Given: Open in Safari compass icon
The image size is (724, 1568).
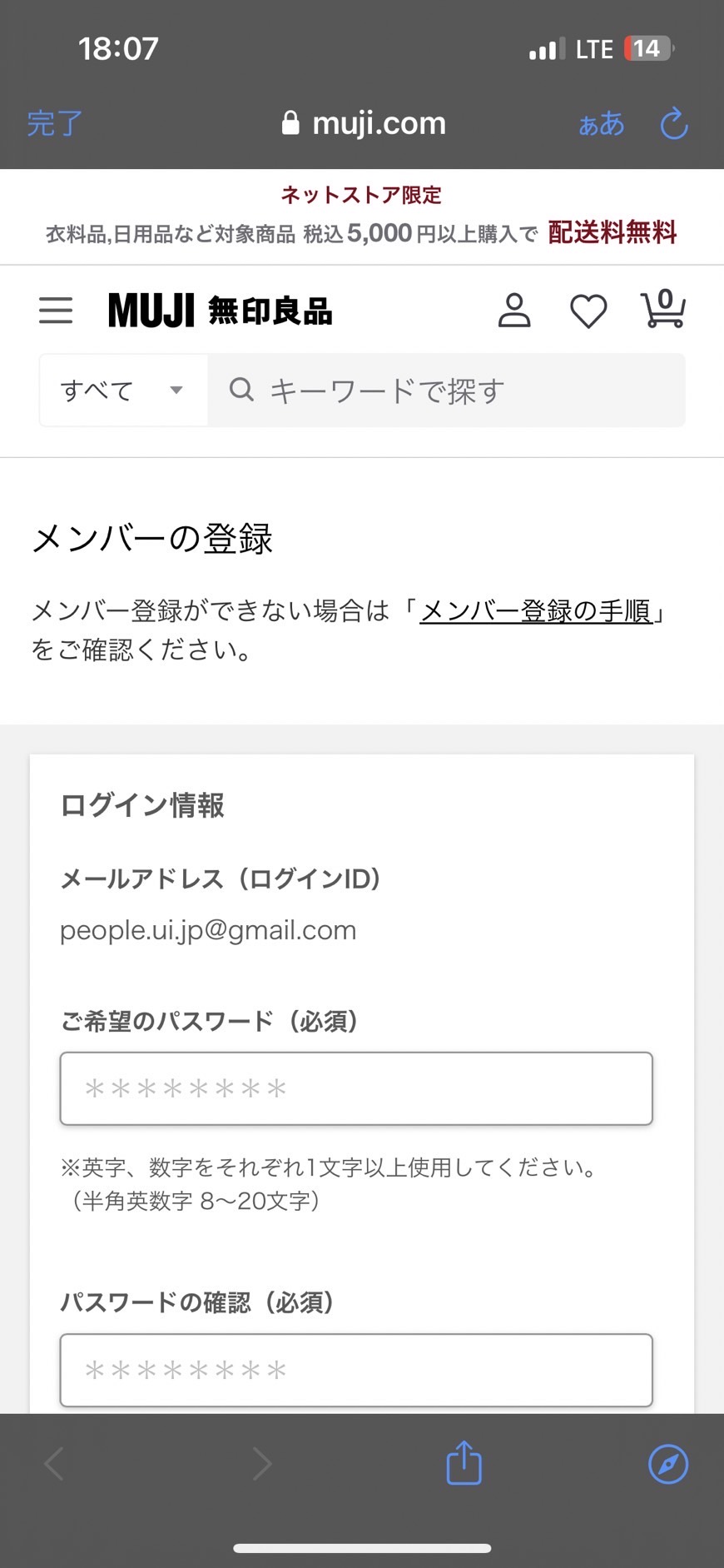Looking at the screenshot, I should click(x=668, y=1464).
